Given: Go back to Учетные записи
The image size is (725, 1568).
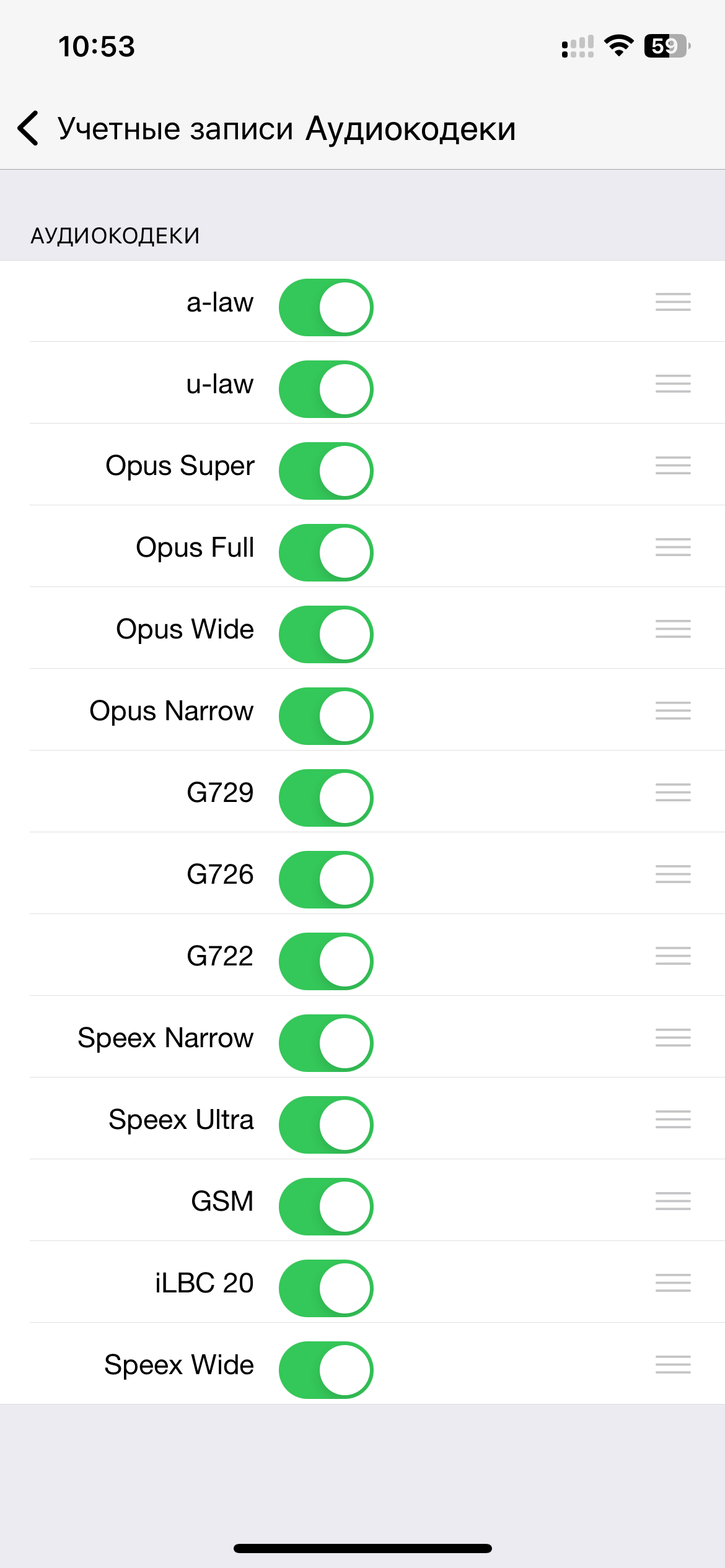Looking at the screenshot, I should pyautogui.click(x=175, y=129).
